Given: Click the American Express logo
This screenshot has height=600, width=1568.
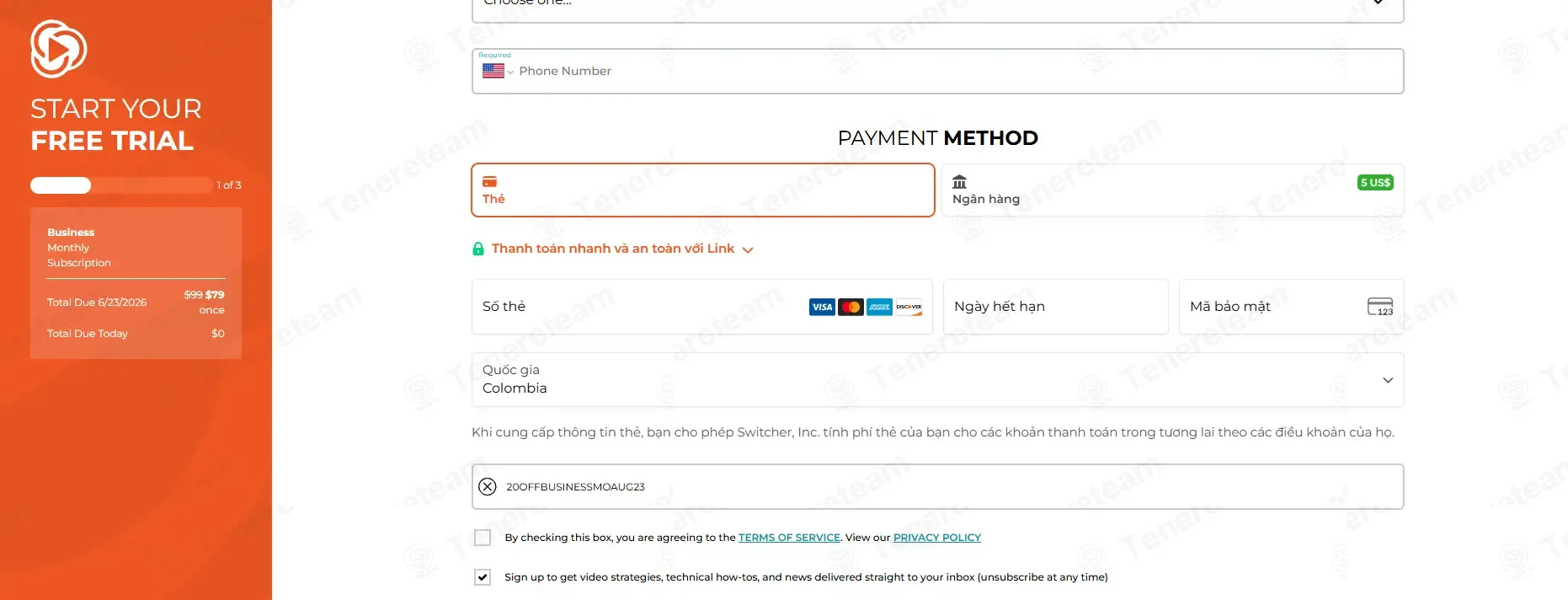Looking at the screenshot, I should 880,307.
